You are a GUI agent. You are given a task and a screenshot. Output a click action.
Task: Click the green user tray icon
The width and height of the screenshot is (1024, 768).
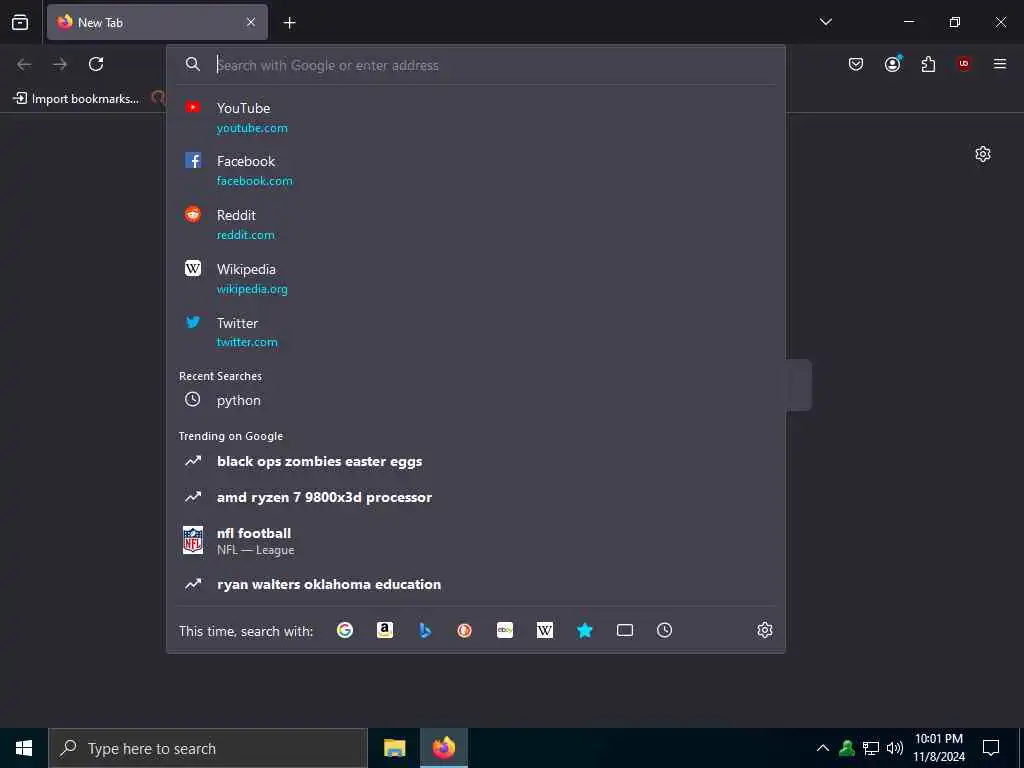[847, 748]
